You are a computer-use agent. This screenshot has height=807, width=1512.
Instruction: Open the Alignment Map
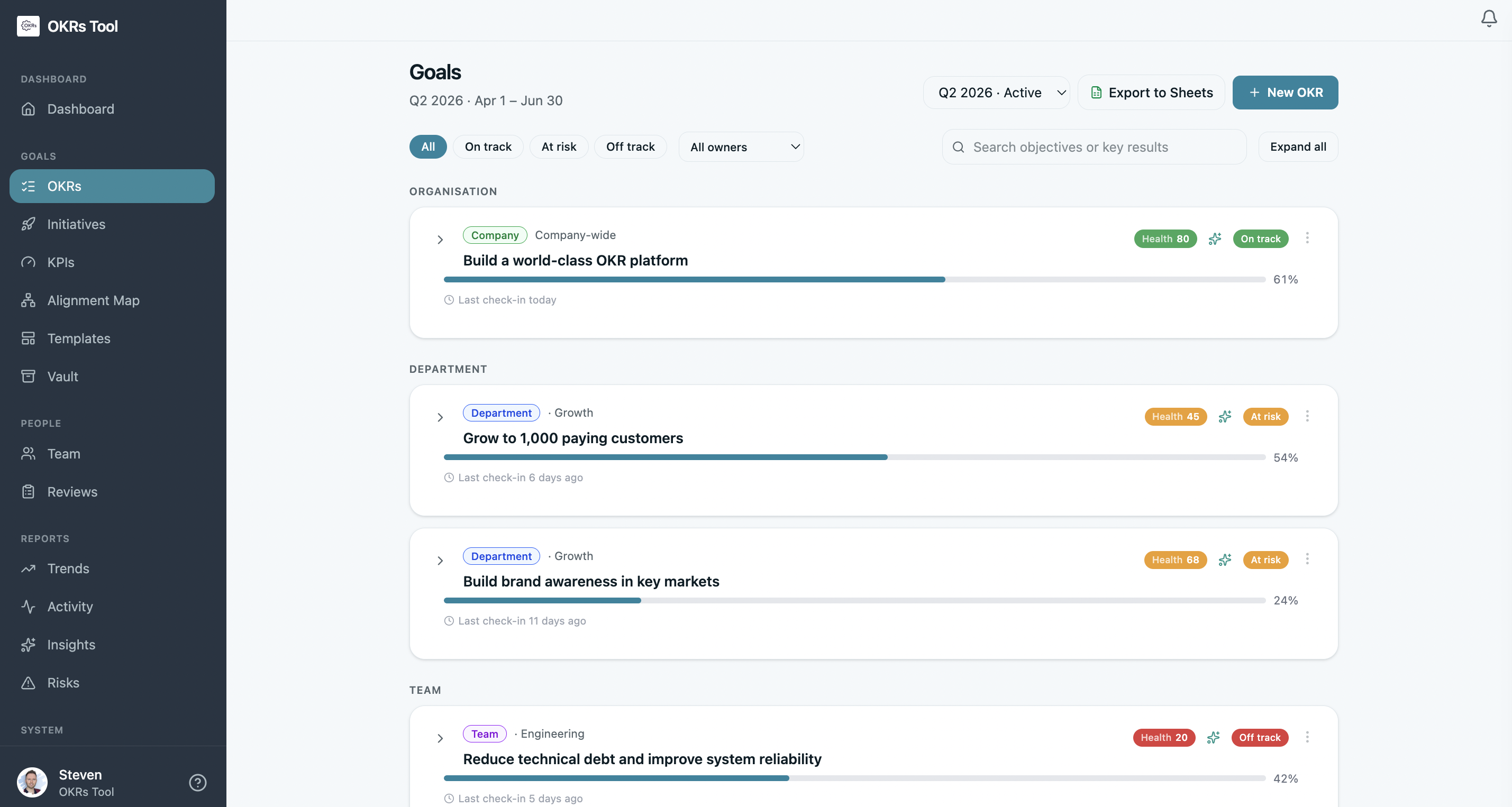coord(93,300)
